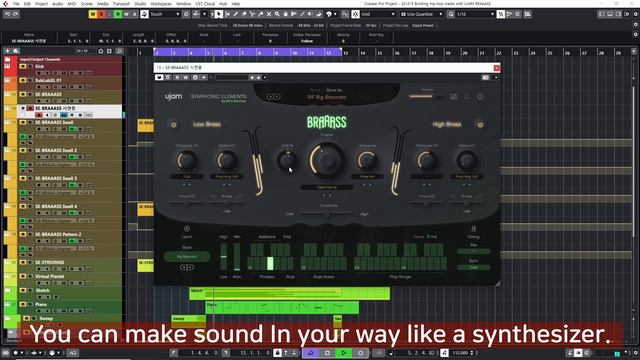Click the Stop button in transport
This screenshot has width=640, height=360.
click(x=327, y=353)
